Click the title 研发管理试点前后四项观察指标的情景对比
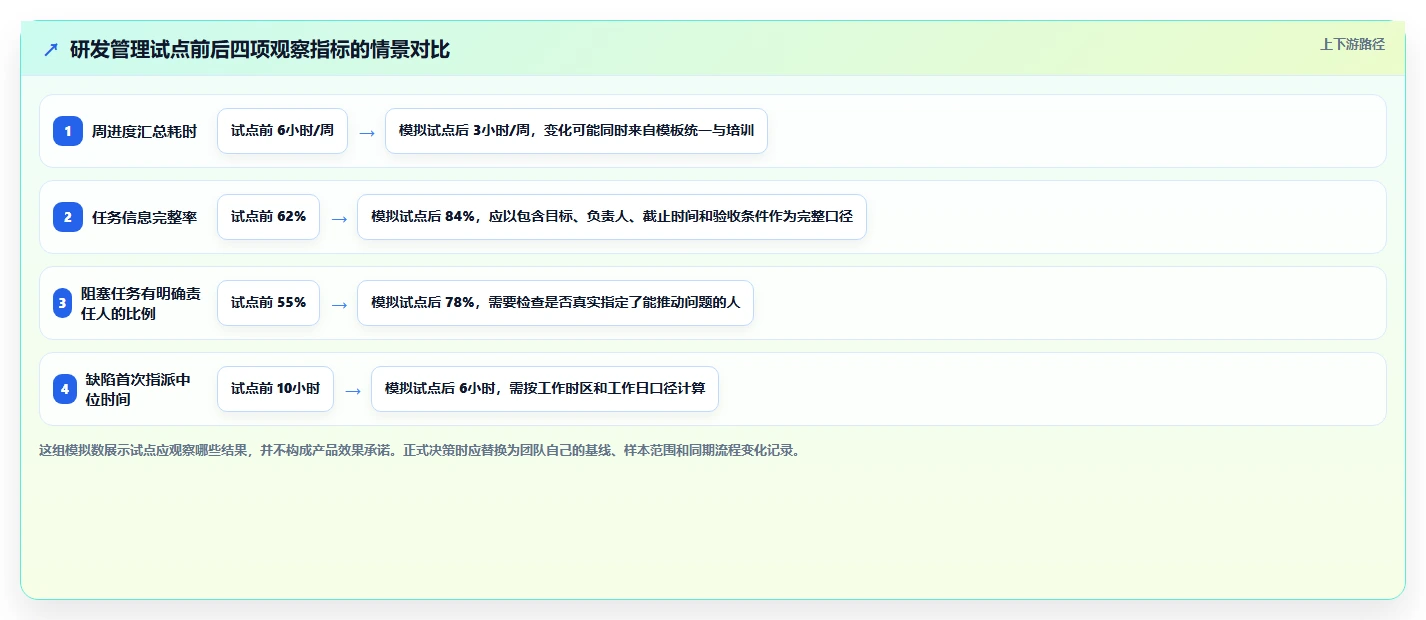The width and height of the screenshot is (1426, 620). tap(260, 50)
